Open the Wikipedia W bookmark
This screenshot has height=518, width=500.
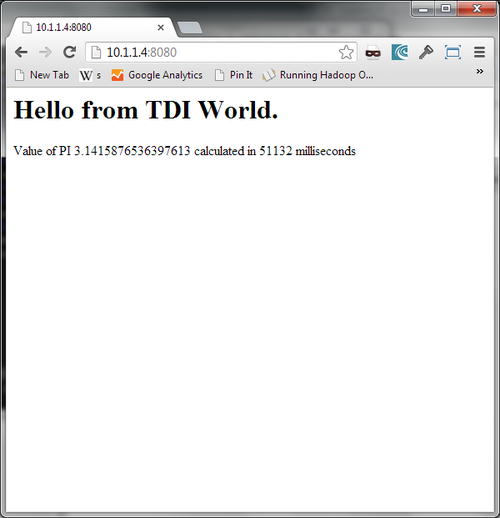pos(90,75)
